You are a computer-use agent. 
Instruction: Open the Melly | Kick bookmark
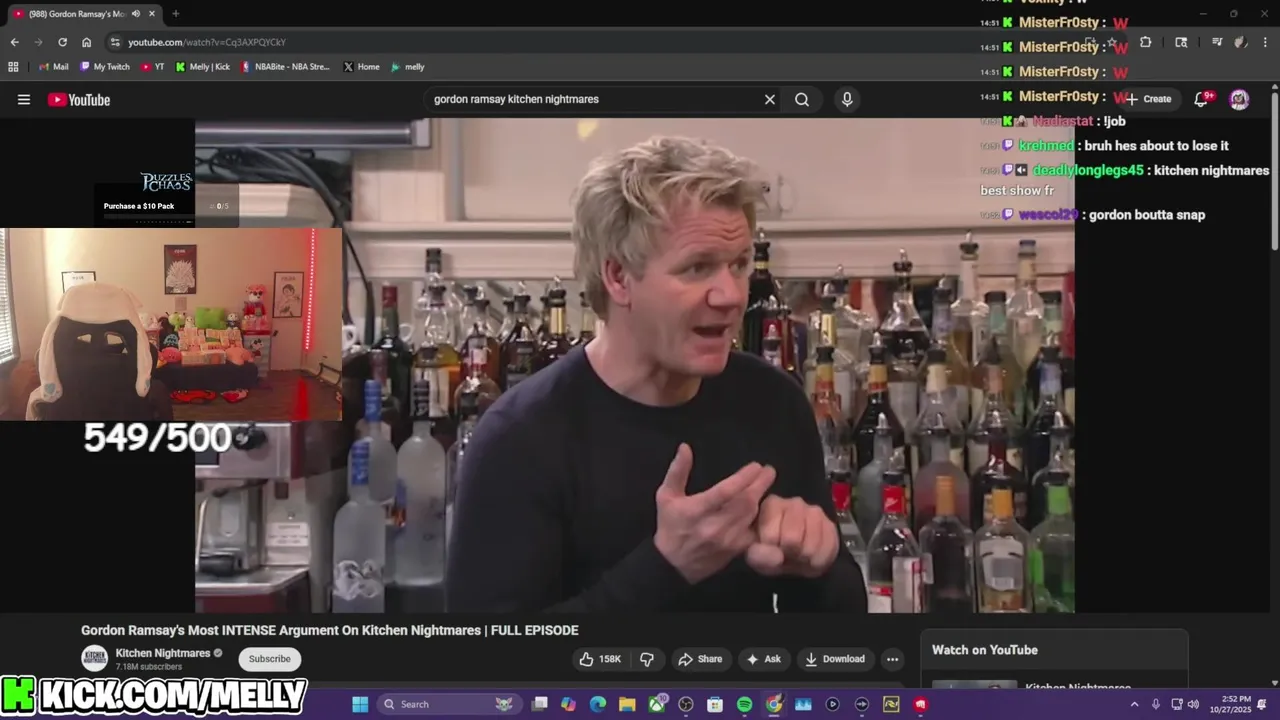pos(203,67)
